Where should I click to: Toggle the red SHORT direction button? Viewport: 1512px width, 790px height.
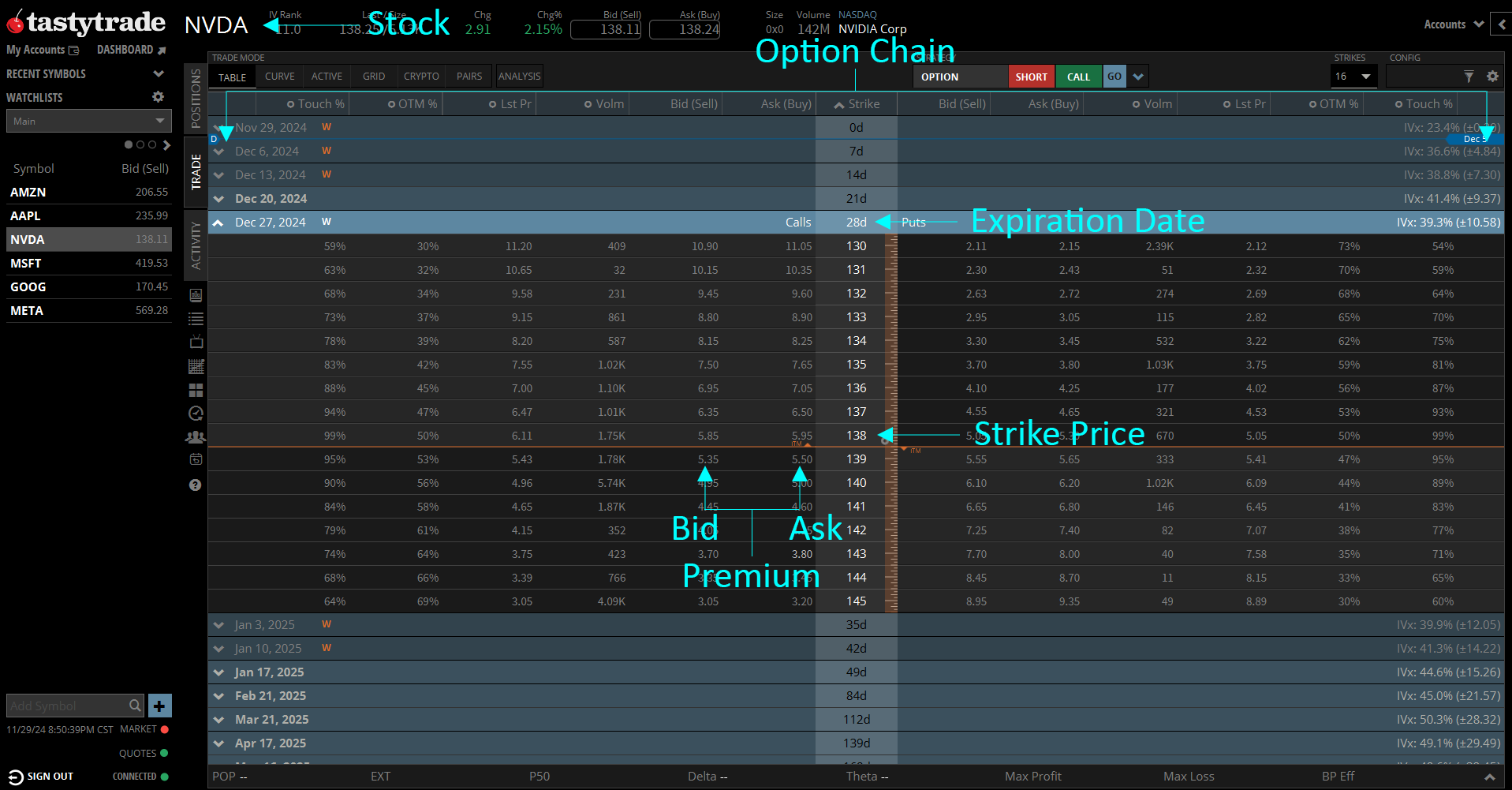click(x=1031, y=77)
